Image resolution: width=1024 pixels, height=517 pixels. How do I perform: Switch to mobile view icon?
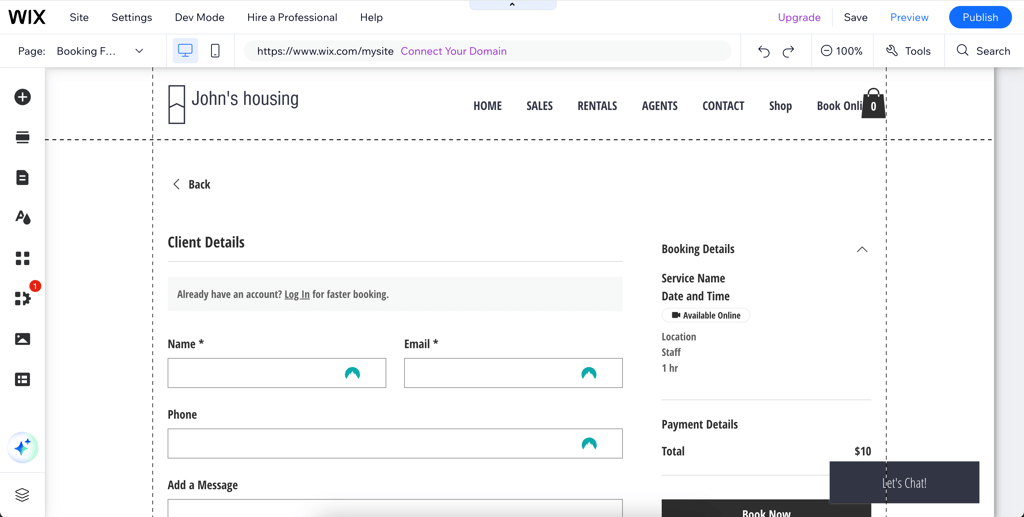[215, 51]
